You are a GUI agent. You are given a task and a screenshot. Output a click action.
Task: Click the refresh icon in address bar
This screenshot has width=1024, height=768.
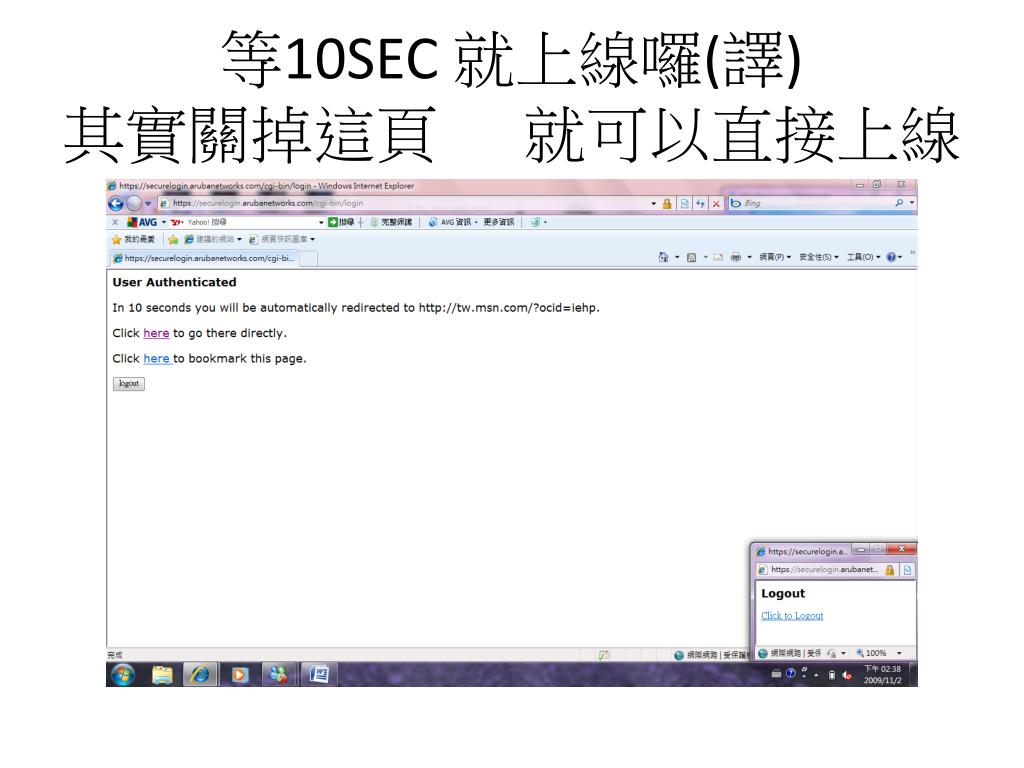click(700, 204)
